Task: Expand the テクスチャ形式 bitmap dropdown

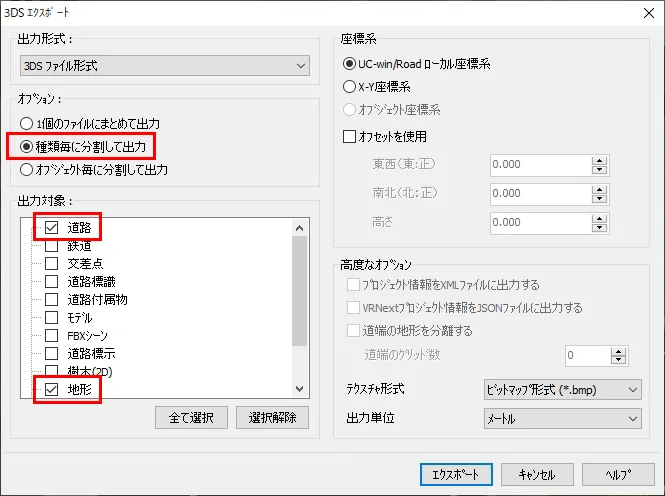Action: click(561, 389)
